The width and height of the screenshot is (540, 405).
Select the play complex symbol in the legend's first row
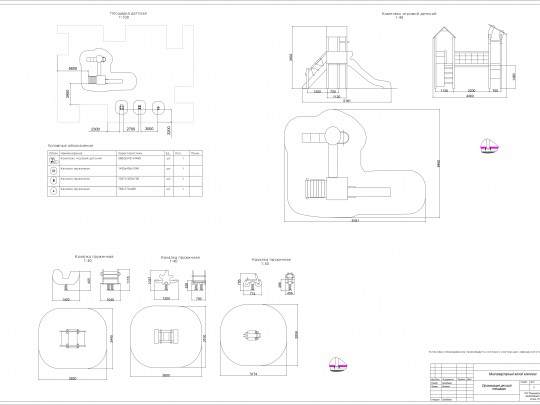pos(53,160)
